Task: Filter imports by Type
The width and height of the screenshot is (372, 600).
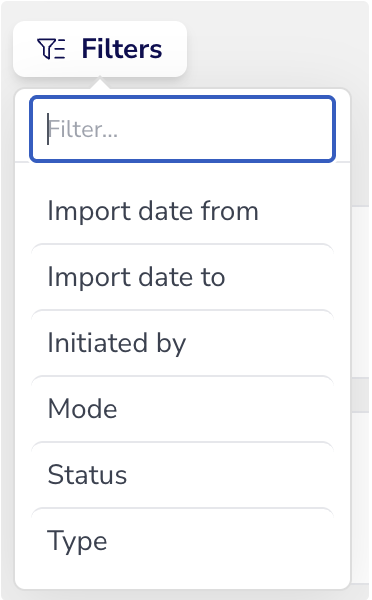Action: pos(183,541)
